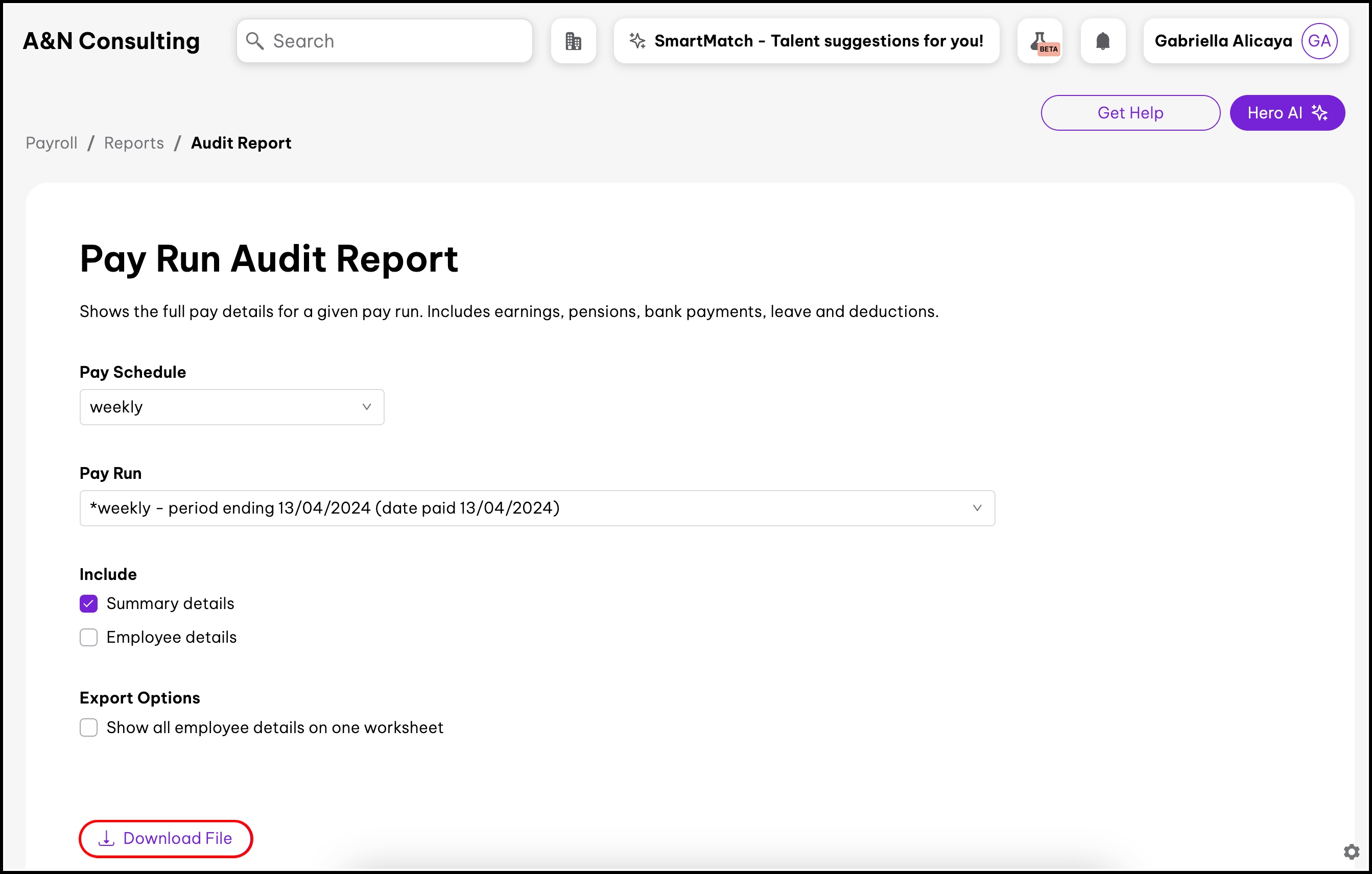Open the Pay Run dropdown
The height and width of the screenshot is (874, 1372).
537,508
